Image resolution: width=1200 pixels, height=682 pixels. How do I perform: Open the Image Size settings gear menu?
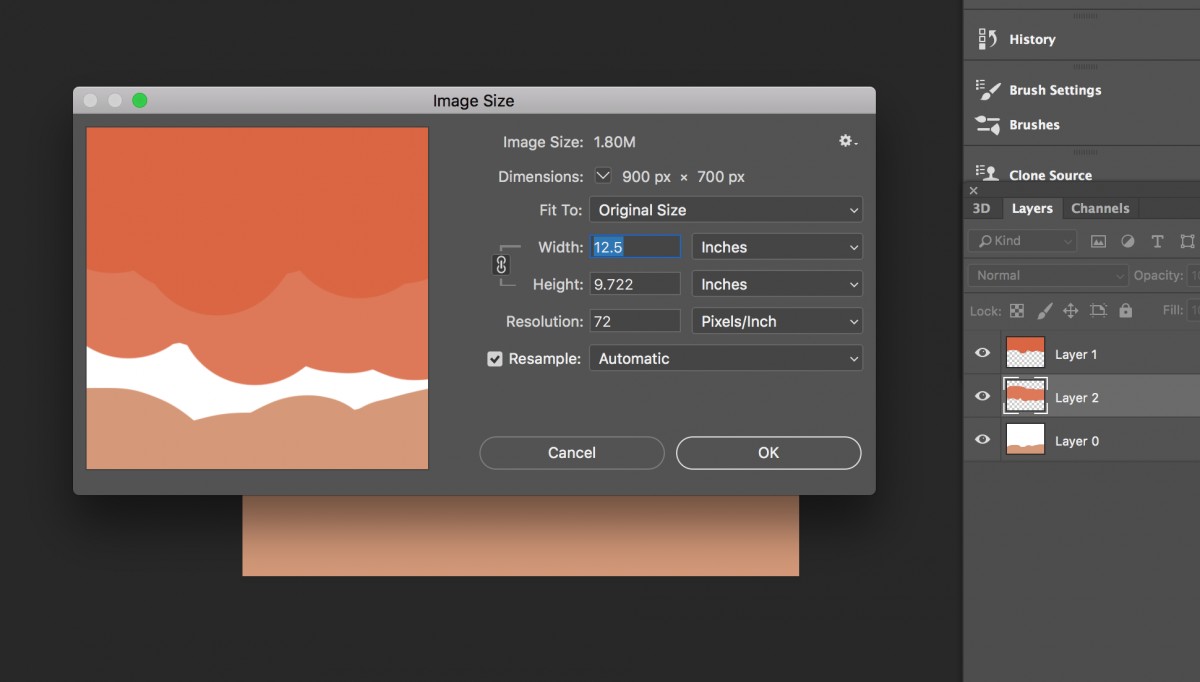click(x=845, y=141)
